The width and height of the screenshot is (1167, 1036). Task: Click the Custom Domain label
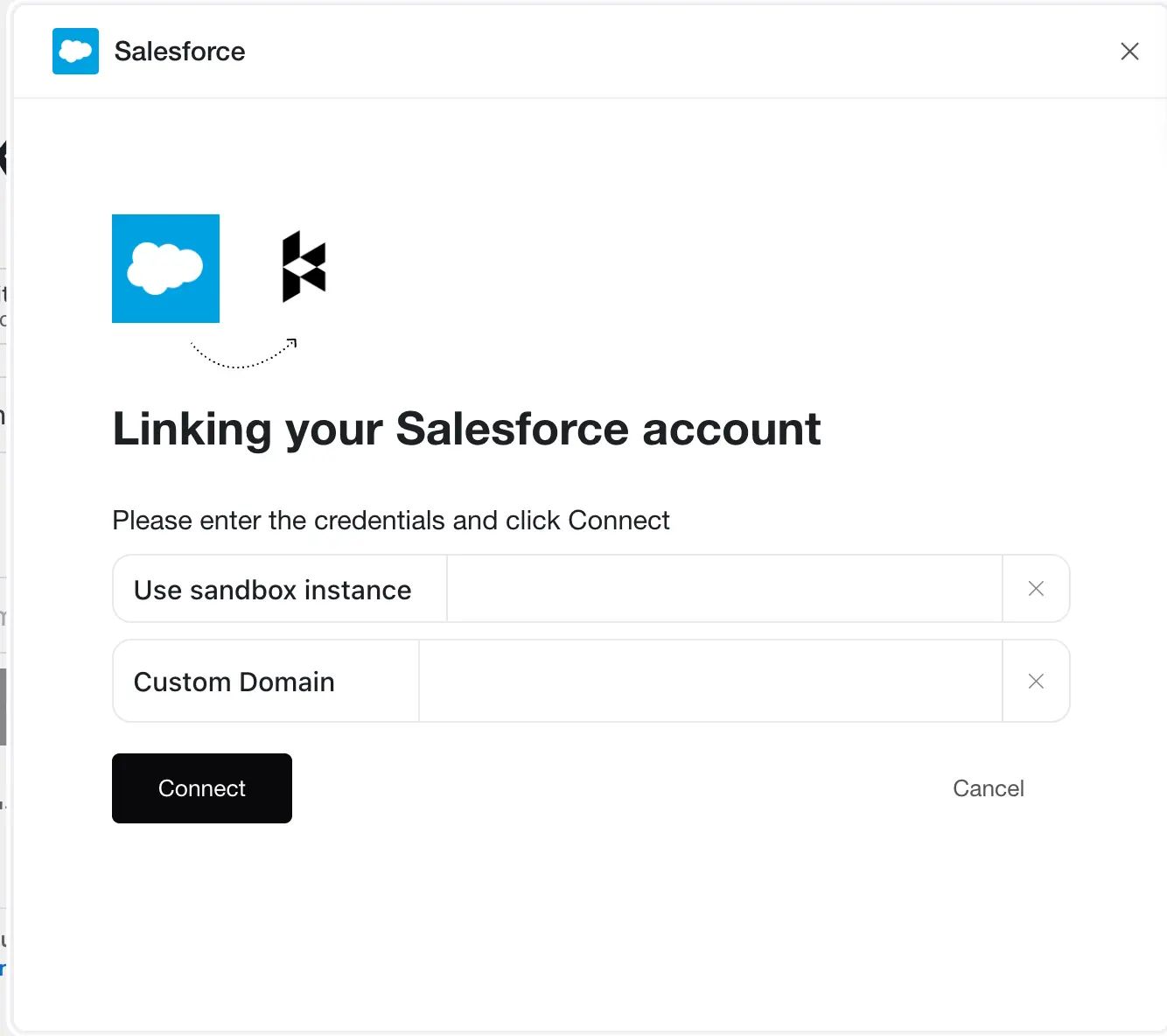click(234, 682)
